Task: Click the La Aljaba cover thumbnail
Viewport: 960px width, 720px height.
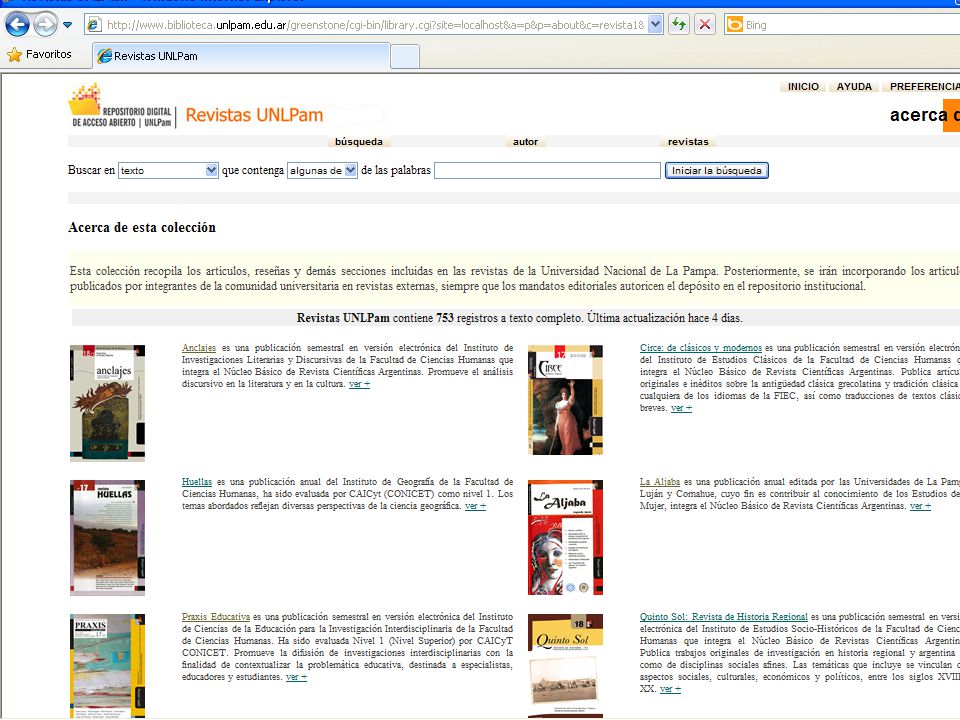Action: (x=565, y=538)
